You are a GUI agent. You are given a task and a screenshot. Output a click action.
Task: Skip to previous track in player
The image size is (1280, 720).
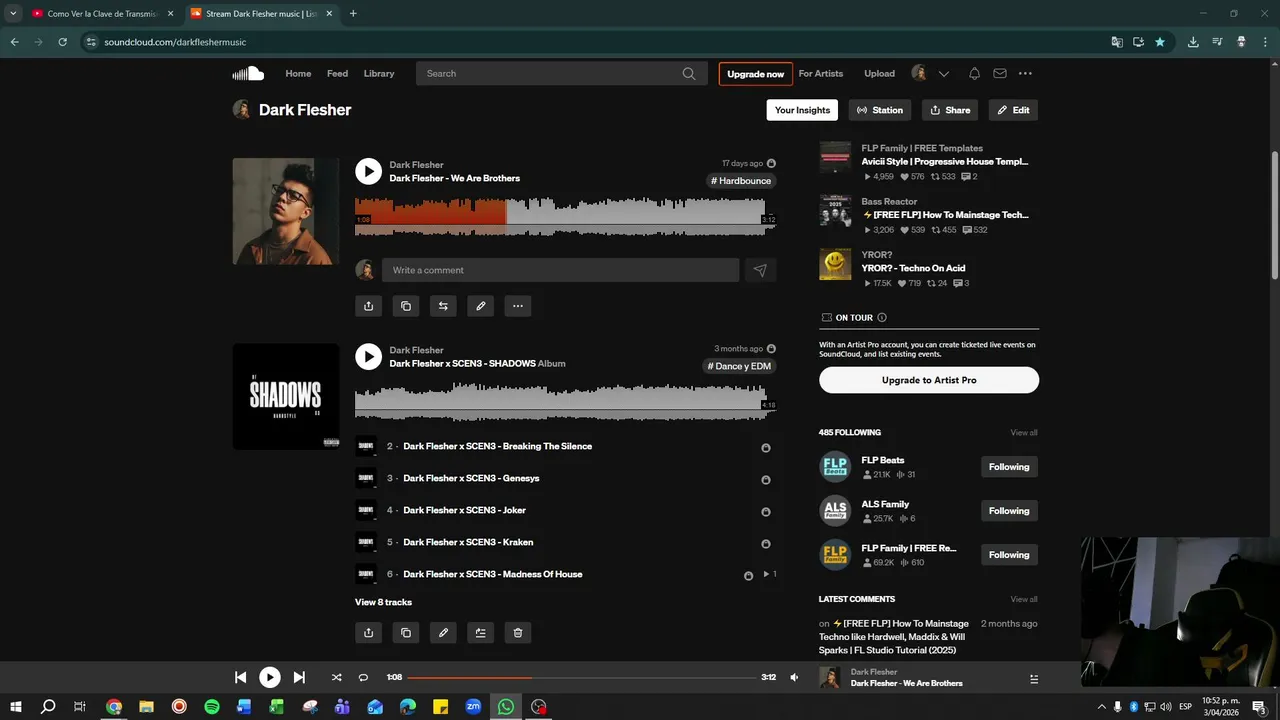pos(240,677)
